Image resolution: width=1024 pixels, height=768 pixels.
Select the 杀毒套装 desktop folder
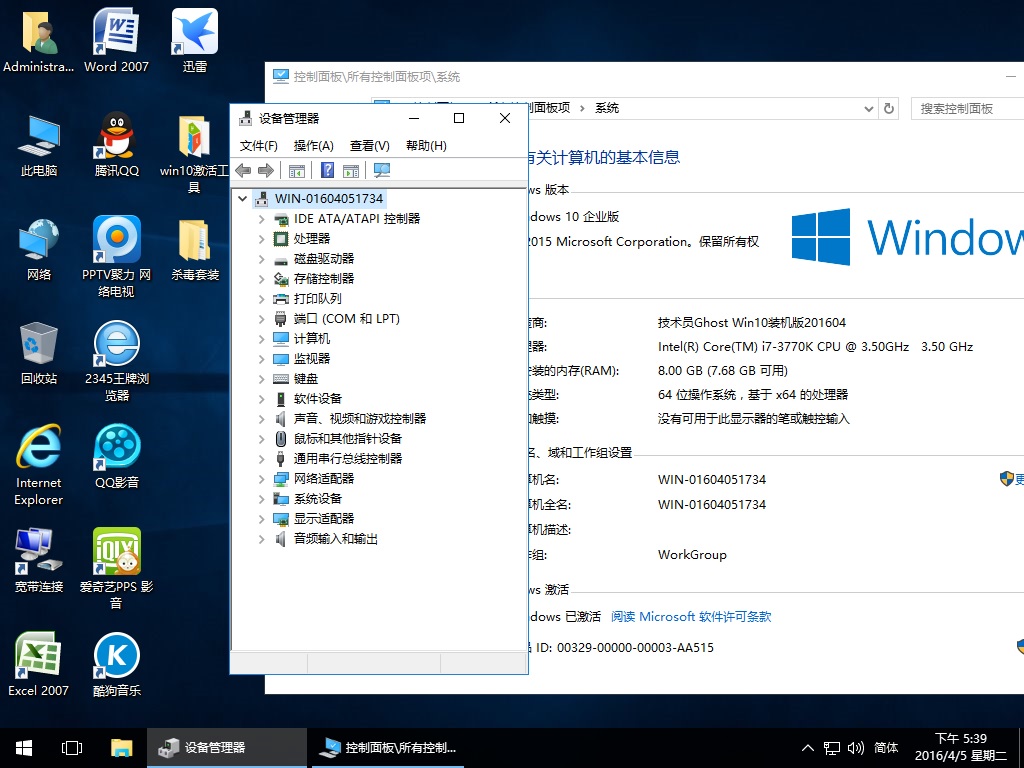click(x=195, y=249)
